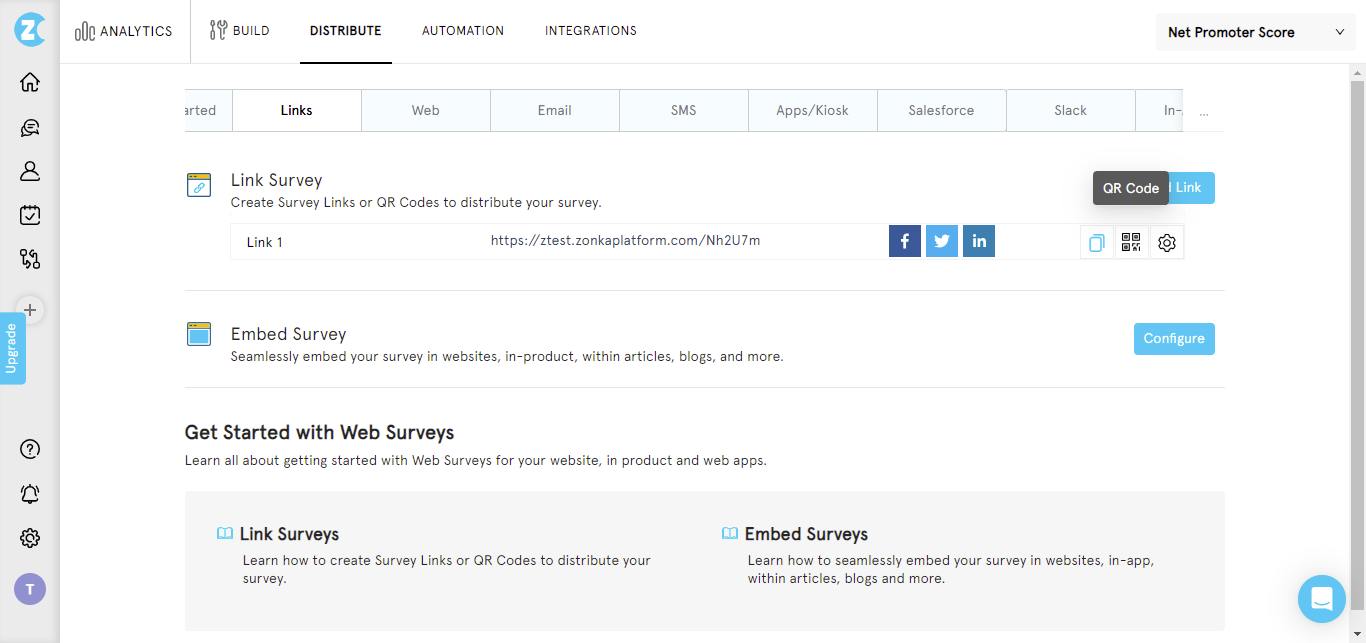Viewport: 1366px width, 643px height.
Task: Open the Contacts icon in the sidebar
Action: [x=29, y=171]
